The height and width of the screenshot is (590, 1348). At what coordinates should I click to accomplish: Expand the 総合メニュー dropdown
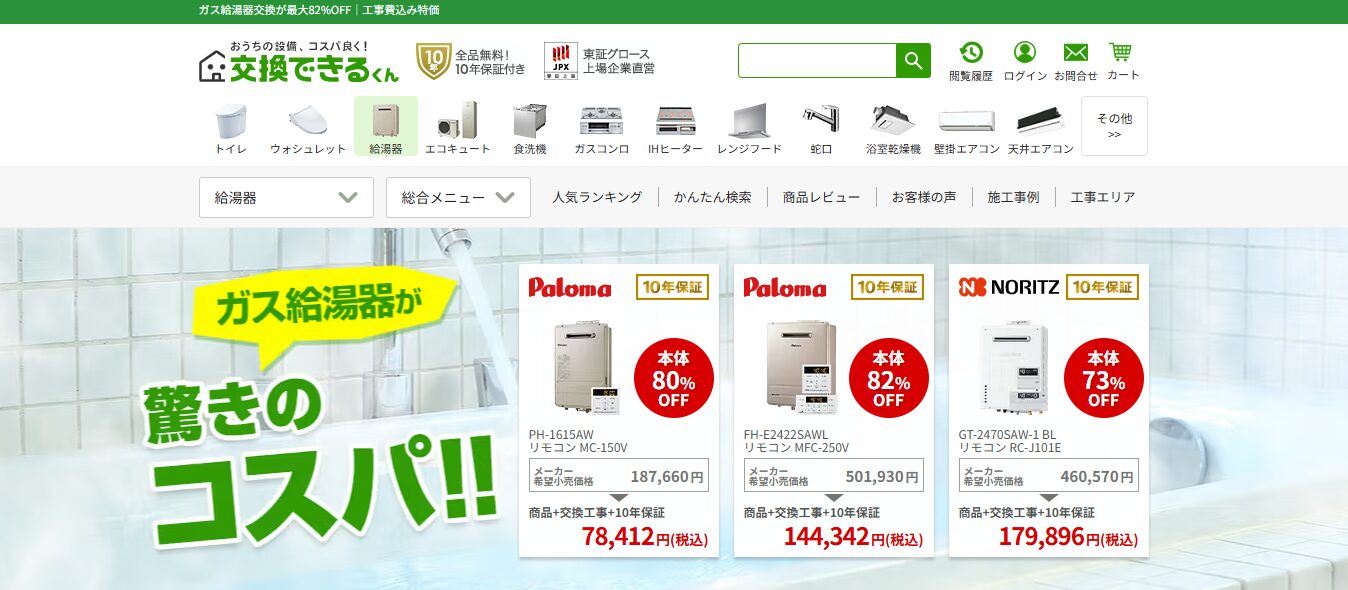(x=458, y=197)
